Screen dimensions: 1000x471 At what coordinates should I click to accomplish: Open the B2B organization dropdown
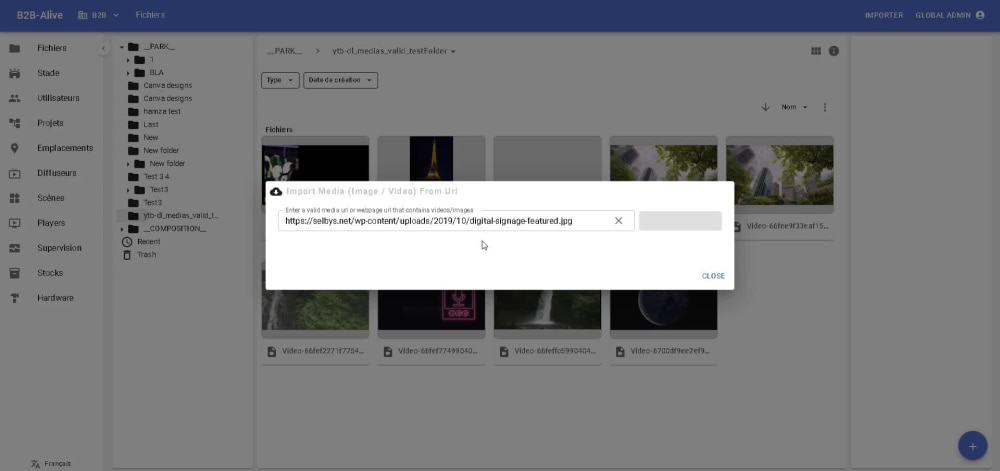point(99,15)
